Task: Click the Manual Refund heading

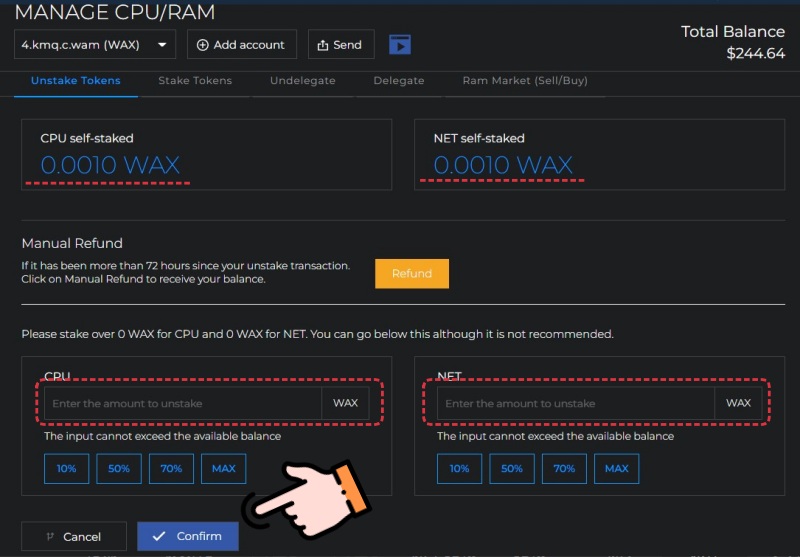Action: 72,243
